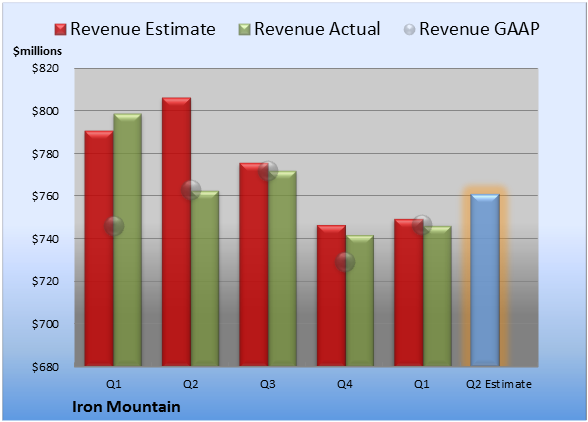The height and width of the screenshot is (422, 588).
Task: Select the red Q4 revenue estimate bar
Action: (x=331, y=296)
